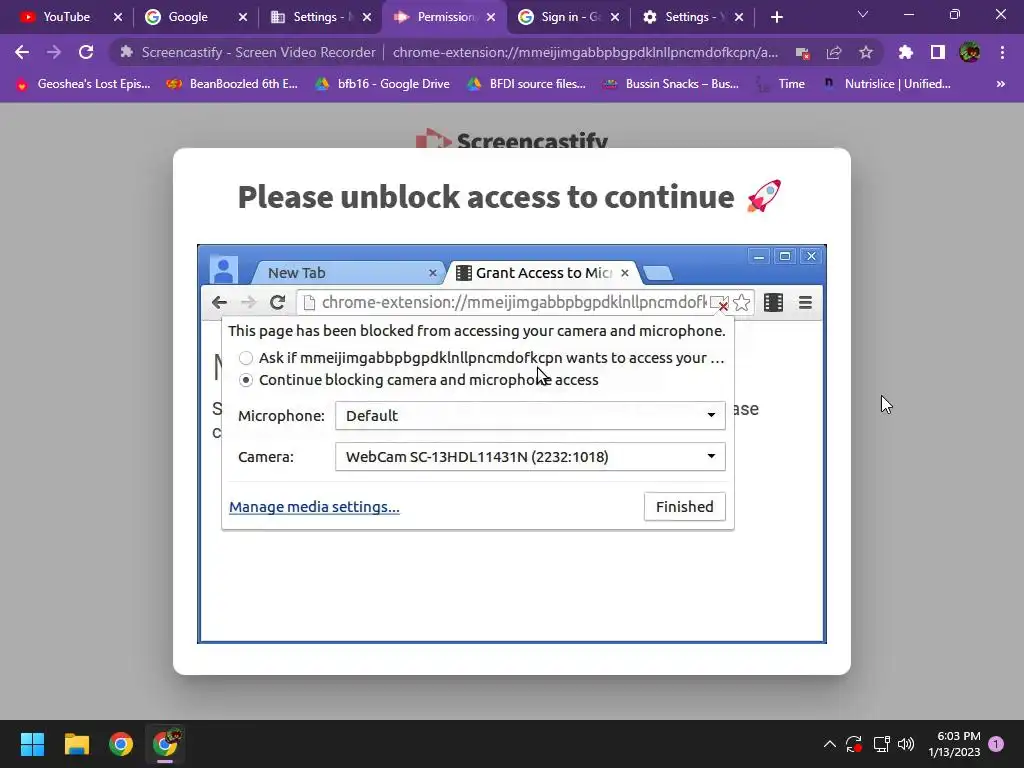Open the tab search dropdown arrow
This screenshot has width=1024, height=768.
[x=863, y=14]
